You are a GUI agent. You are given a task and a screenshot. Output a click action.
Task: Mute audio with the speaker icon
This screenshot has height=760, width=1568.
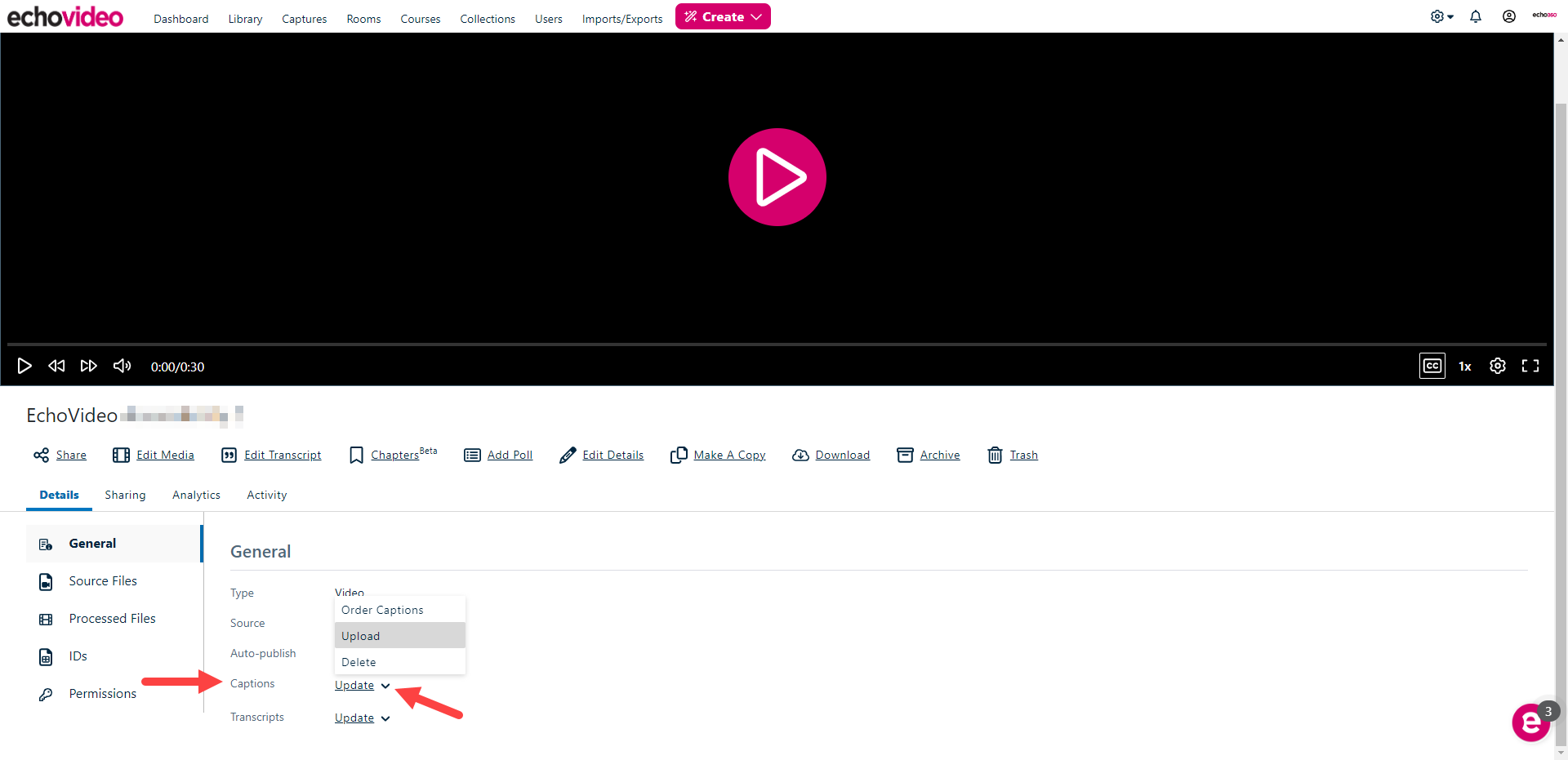(122, 366)
